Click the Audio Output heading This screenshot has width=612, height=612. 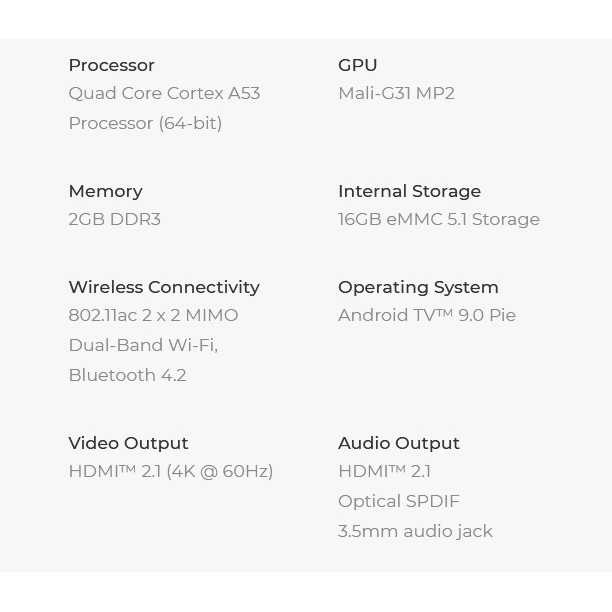point(398,443)
